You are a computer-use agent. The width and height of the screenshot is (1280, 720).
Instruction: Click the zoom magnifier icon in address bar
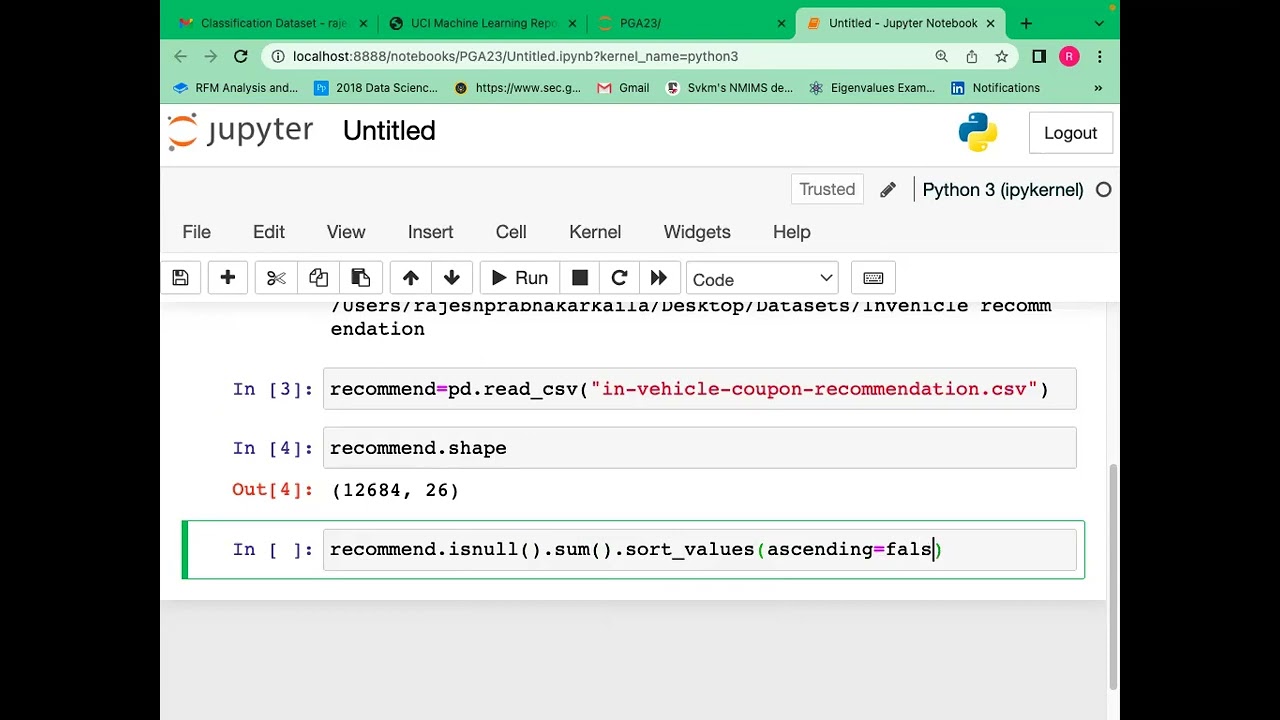point(941,57)
